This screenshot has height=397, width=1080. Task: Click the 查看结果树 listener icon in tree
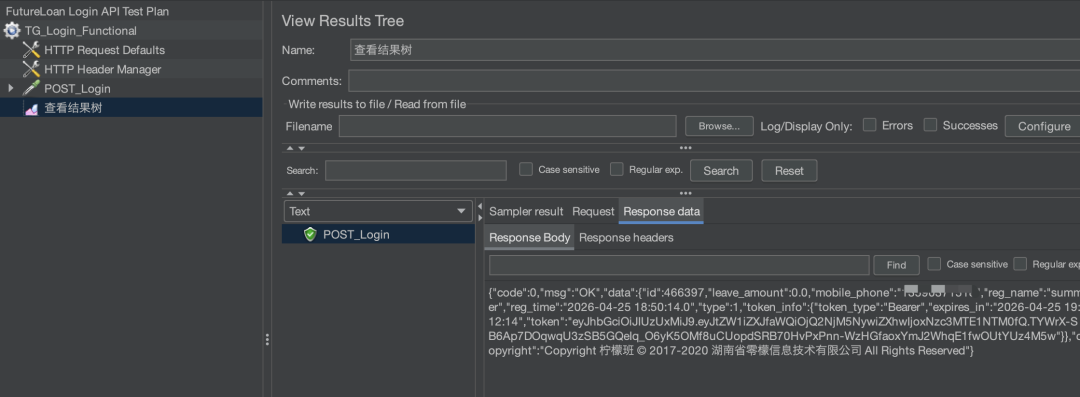click(31, 108)
